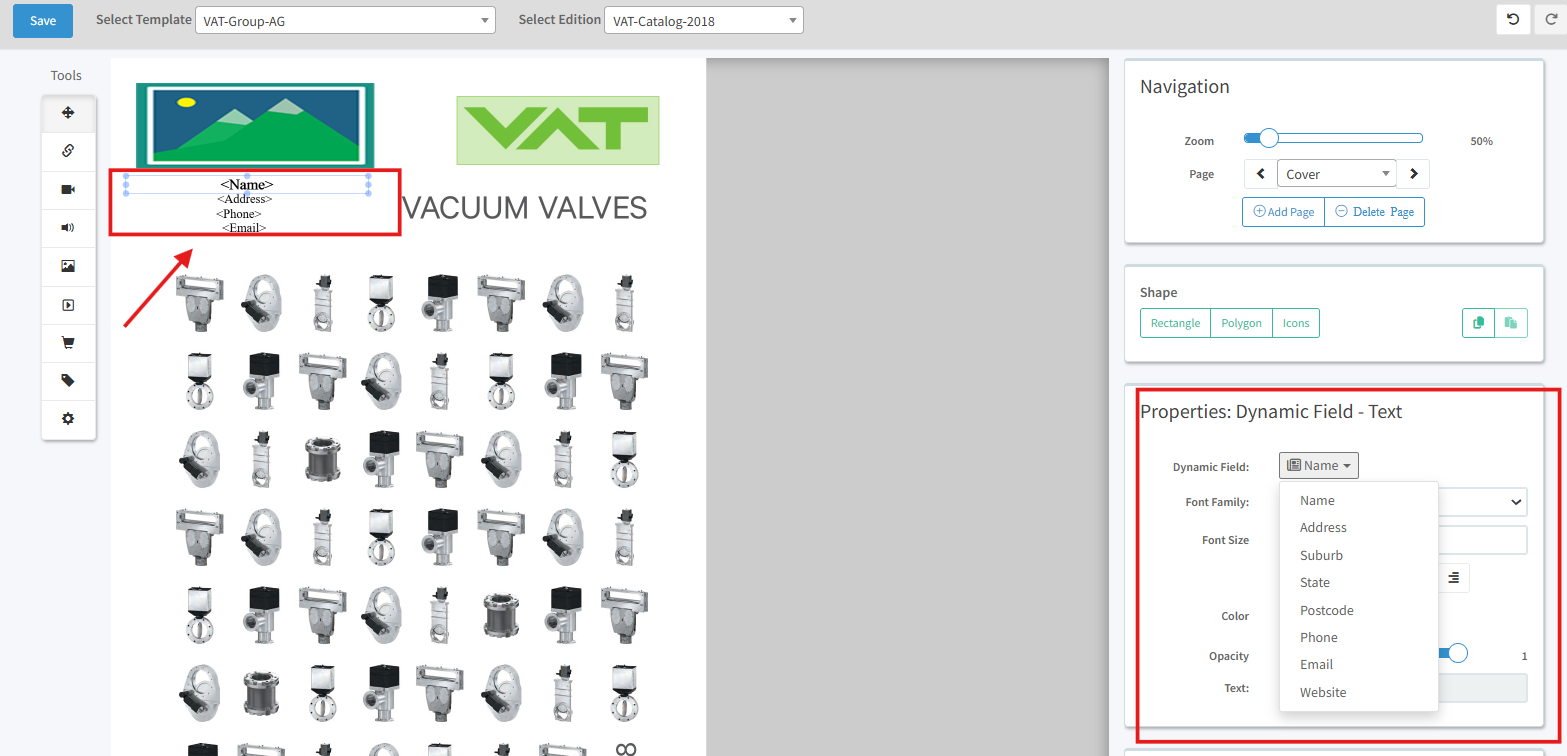1567x756 pixels.
Task: Open the Page dropdown showing Cover
Action: click(1336, 174)
